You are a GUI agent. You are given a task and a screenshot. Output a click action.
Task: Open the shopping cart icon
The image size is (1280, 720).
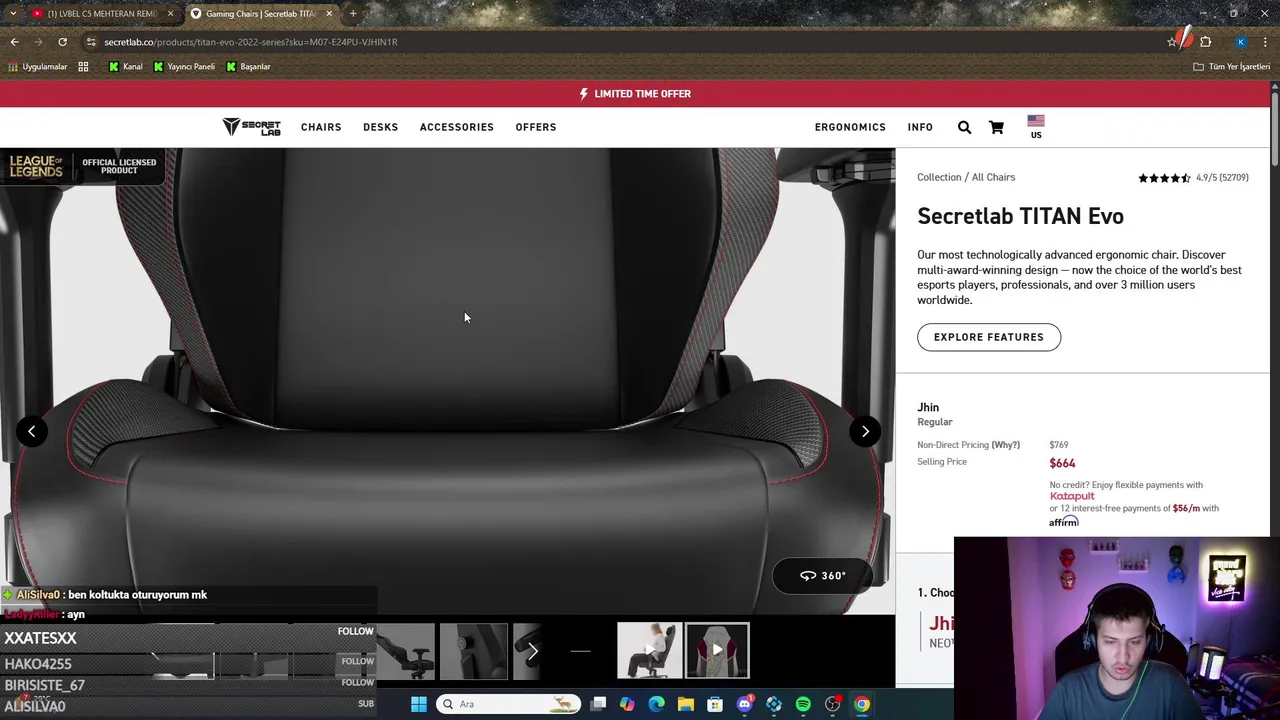(x=996, y=127)
